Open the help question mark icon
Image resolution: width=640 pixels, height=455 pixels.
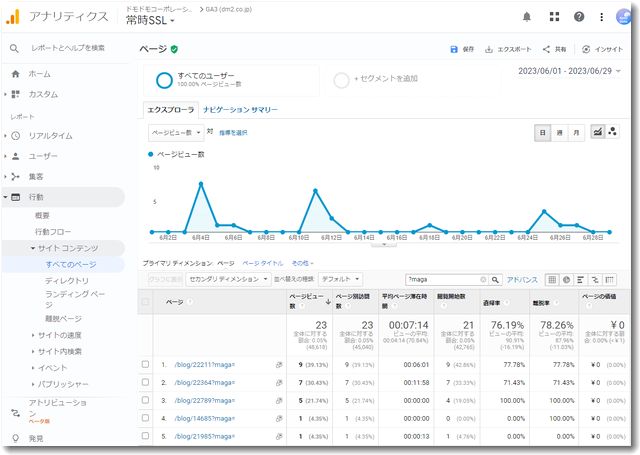pyautogui.click(x=579, y=17)
